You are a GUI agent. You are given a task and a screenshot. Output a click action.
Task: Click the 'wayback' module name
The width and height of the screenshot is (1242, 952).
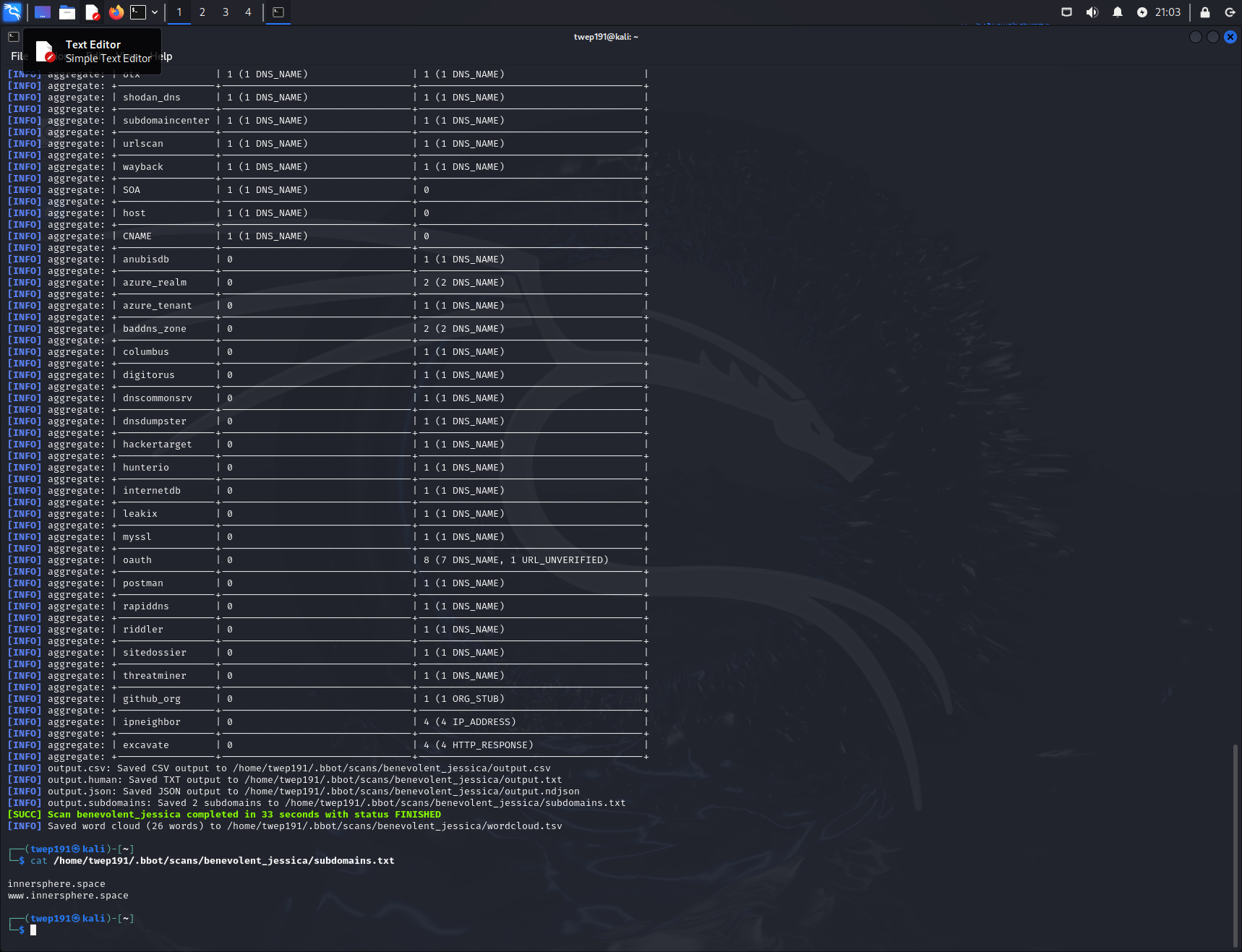pos(143,167)
